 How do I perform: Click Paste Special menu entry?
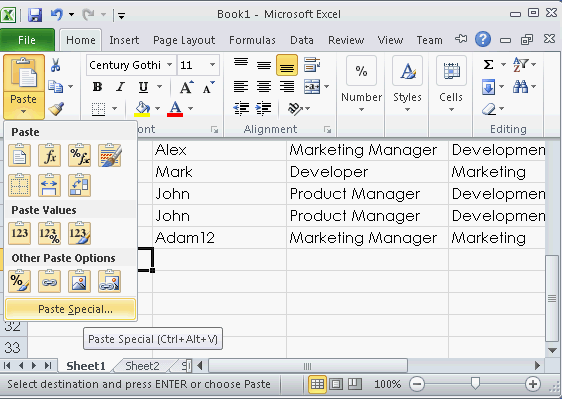click(71, 309)
